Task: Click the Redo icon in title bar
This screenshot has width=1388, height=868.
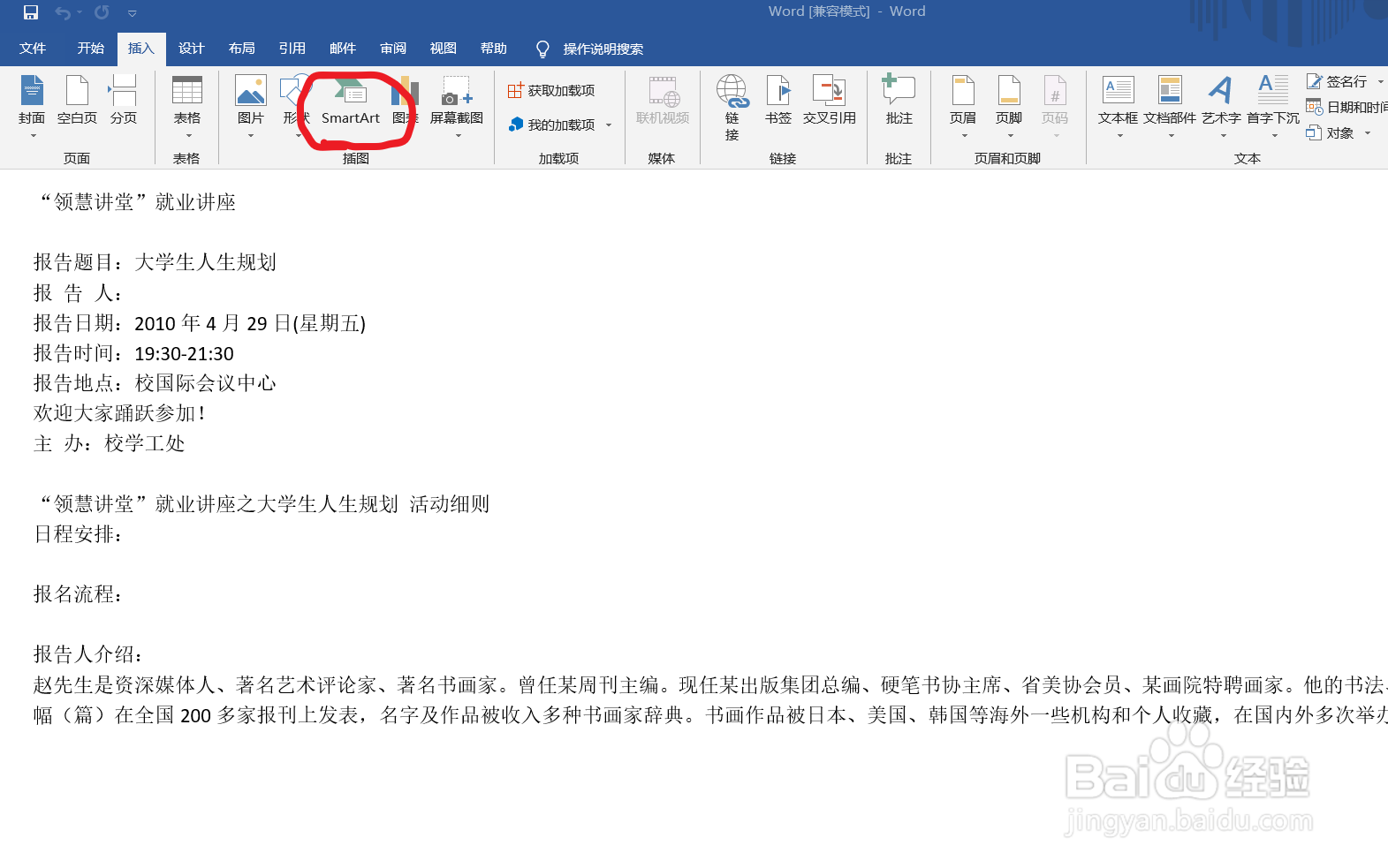Action: (x=102, y=12)
